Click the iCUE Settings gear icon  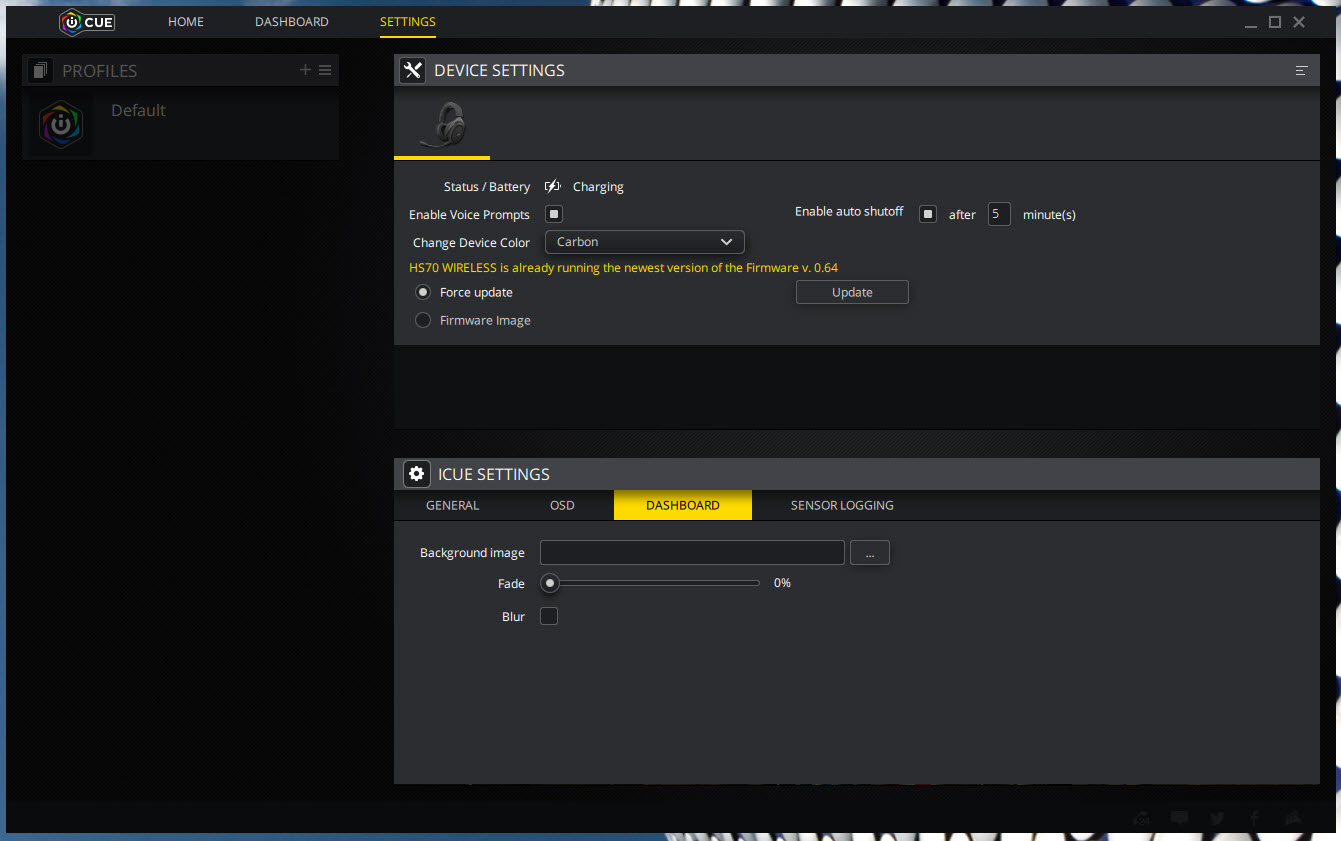(417, 474)
